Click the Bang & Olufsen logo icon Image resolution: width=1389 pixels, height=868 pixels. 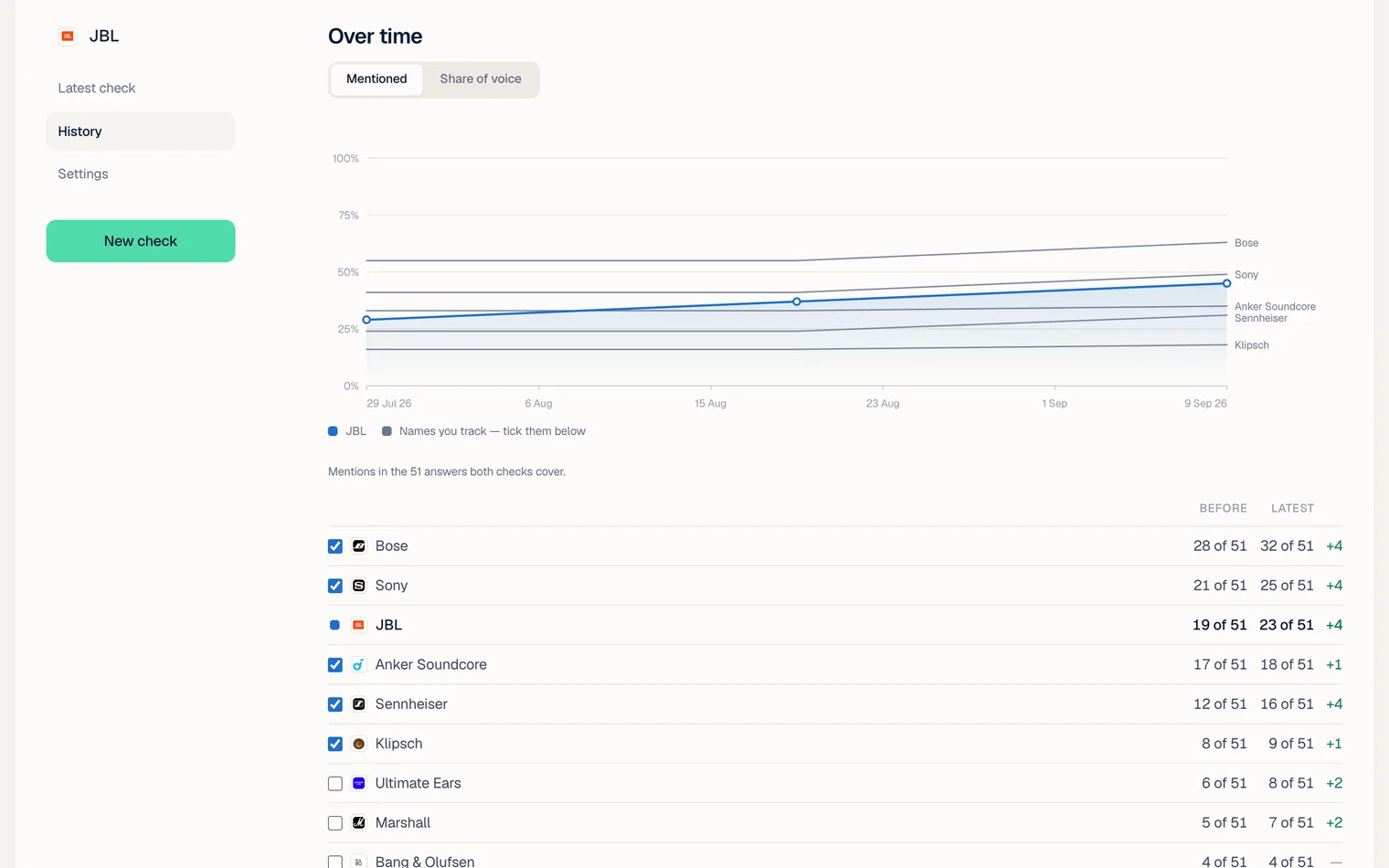pyautogui.click(x=359, y=862)
